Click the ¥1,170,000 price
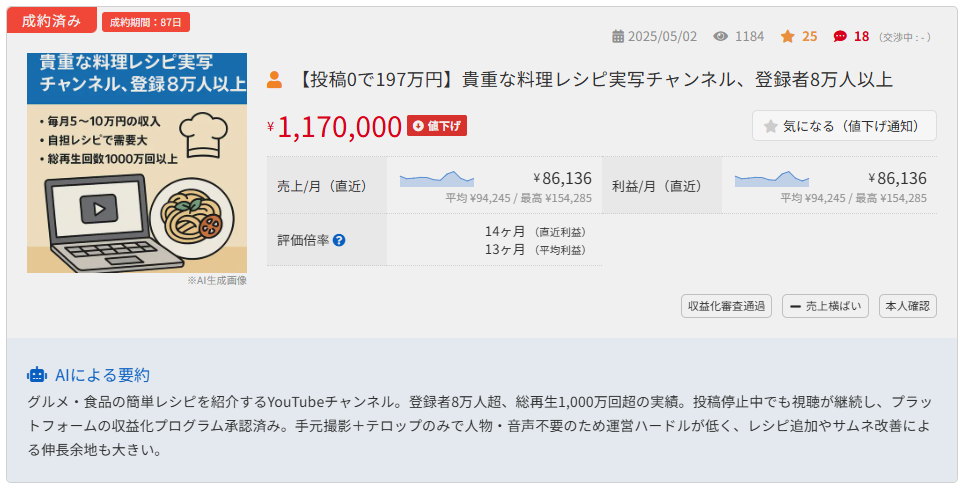 (339, 127)
